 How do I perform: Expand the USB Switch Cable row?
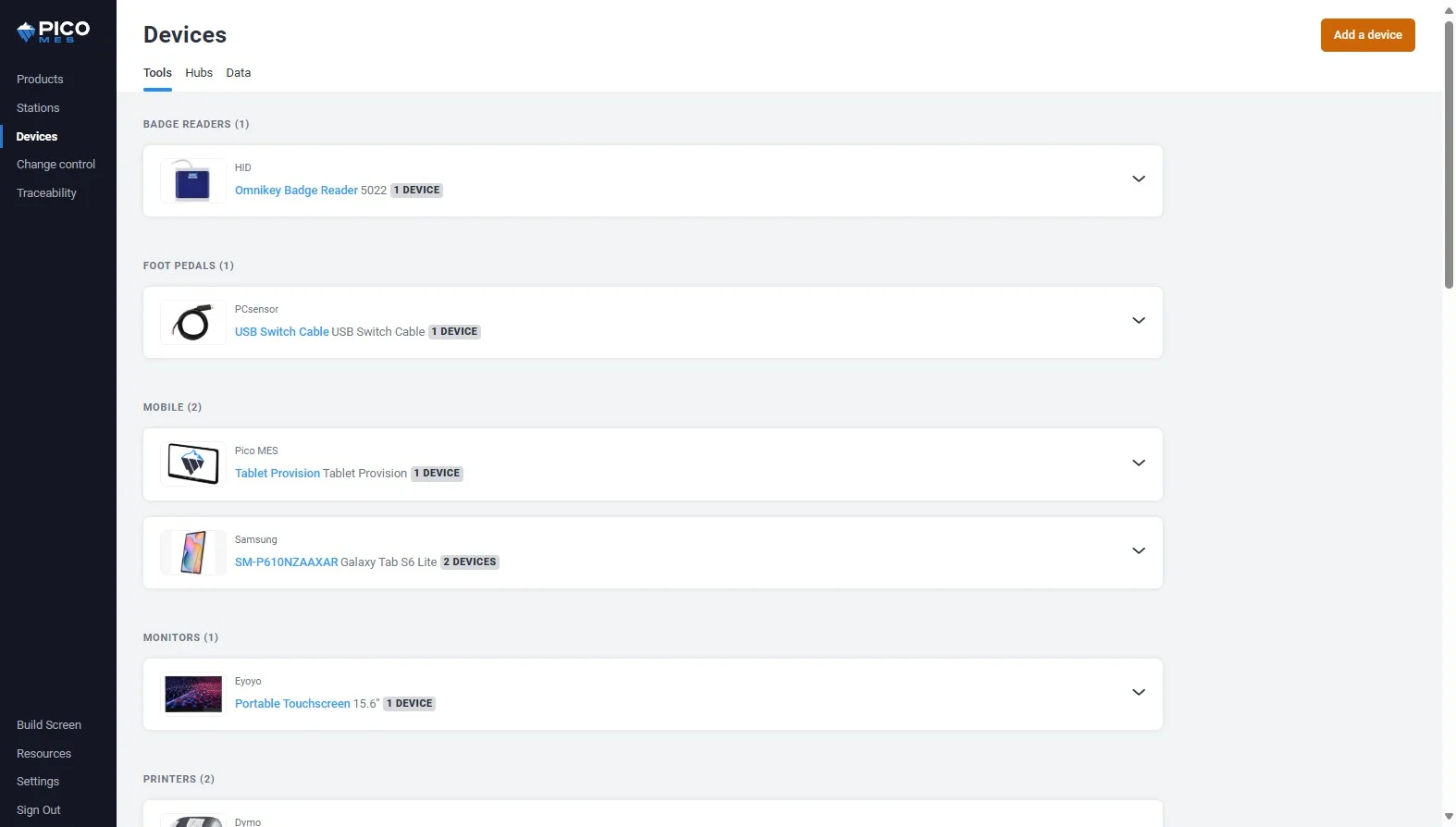tap(1139, 321)
